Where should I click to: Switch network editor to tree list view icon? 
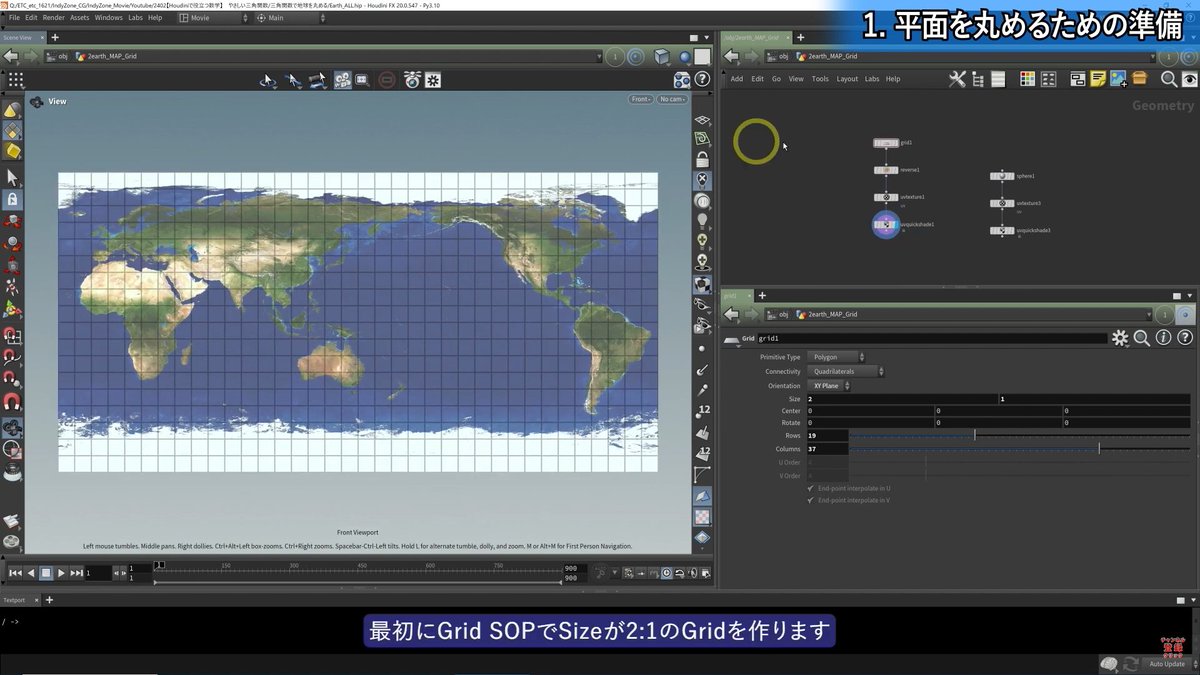[x=977, y=79]
